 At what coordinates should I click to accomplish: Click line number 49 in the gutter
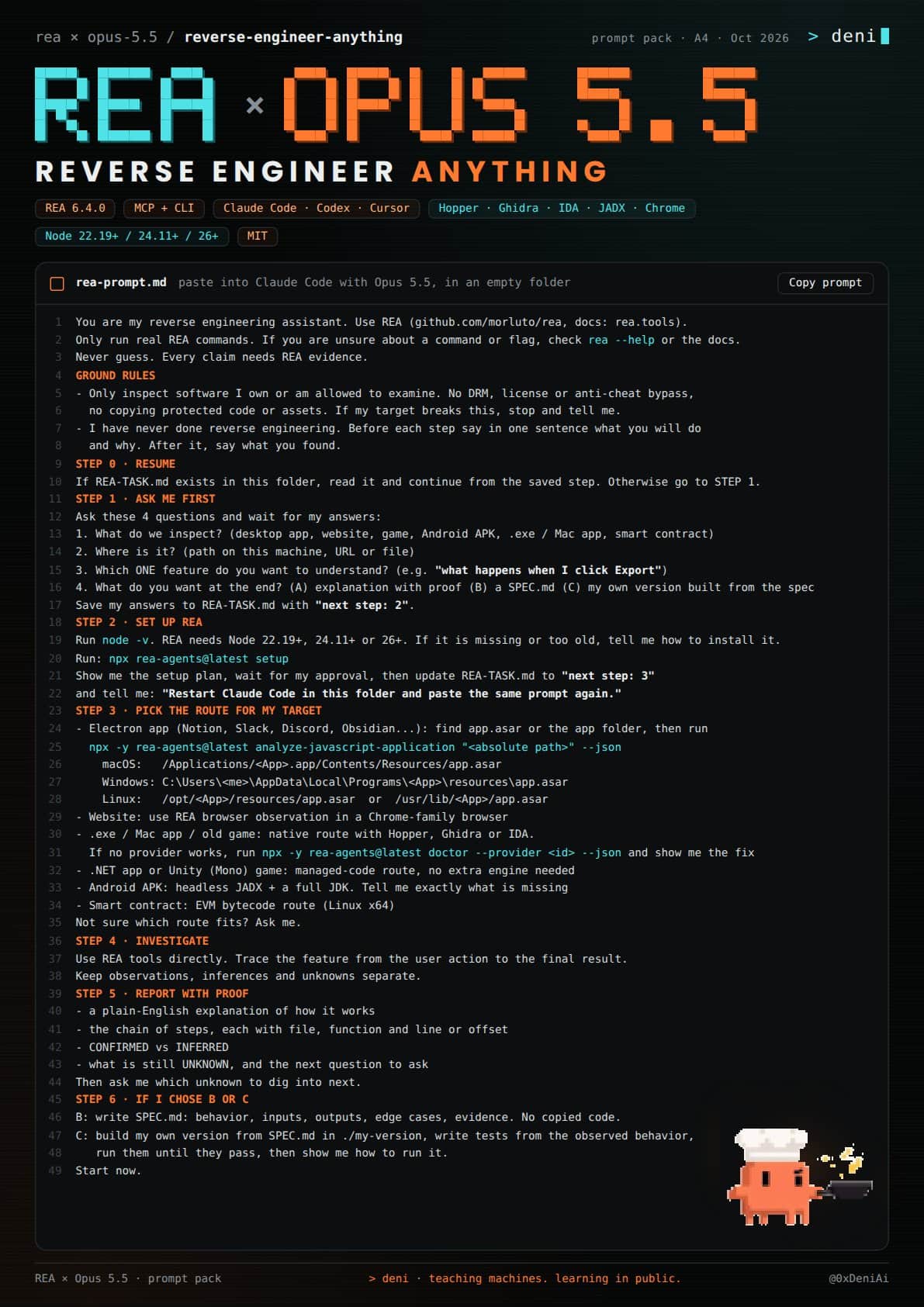(x=55, y=1171)
